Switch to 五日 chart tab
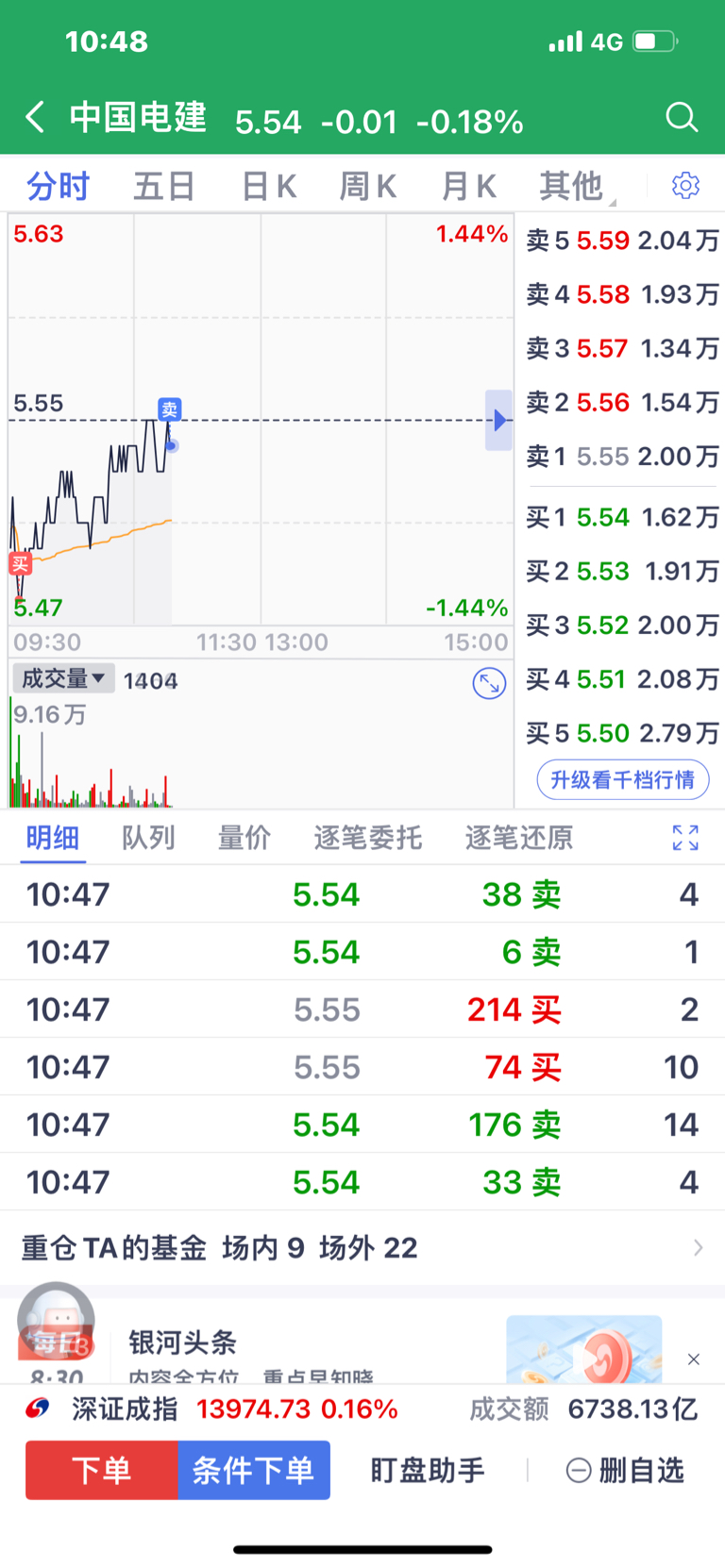725x1568 pixels. [163, 186]
